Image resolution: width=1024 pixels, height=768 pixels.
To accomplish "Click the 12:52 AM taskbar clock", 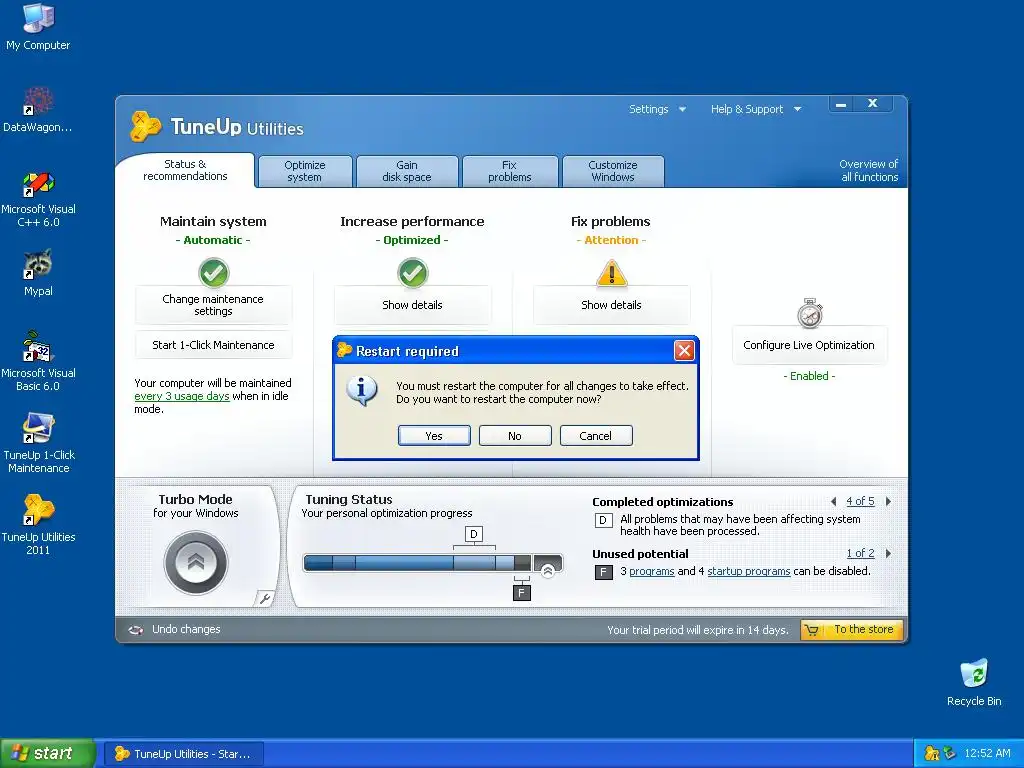I will coord(987,753).
